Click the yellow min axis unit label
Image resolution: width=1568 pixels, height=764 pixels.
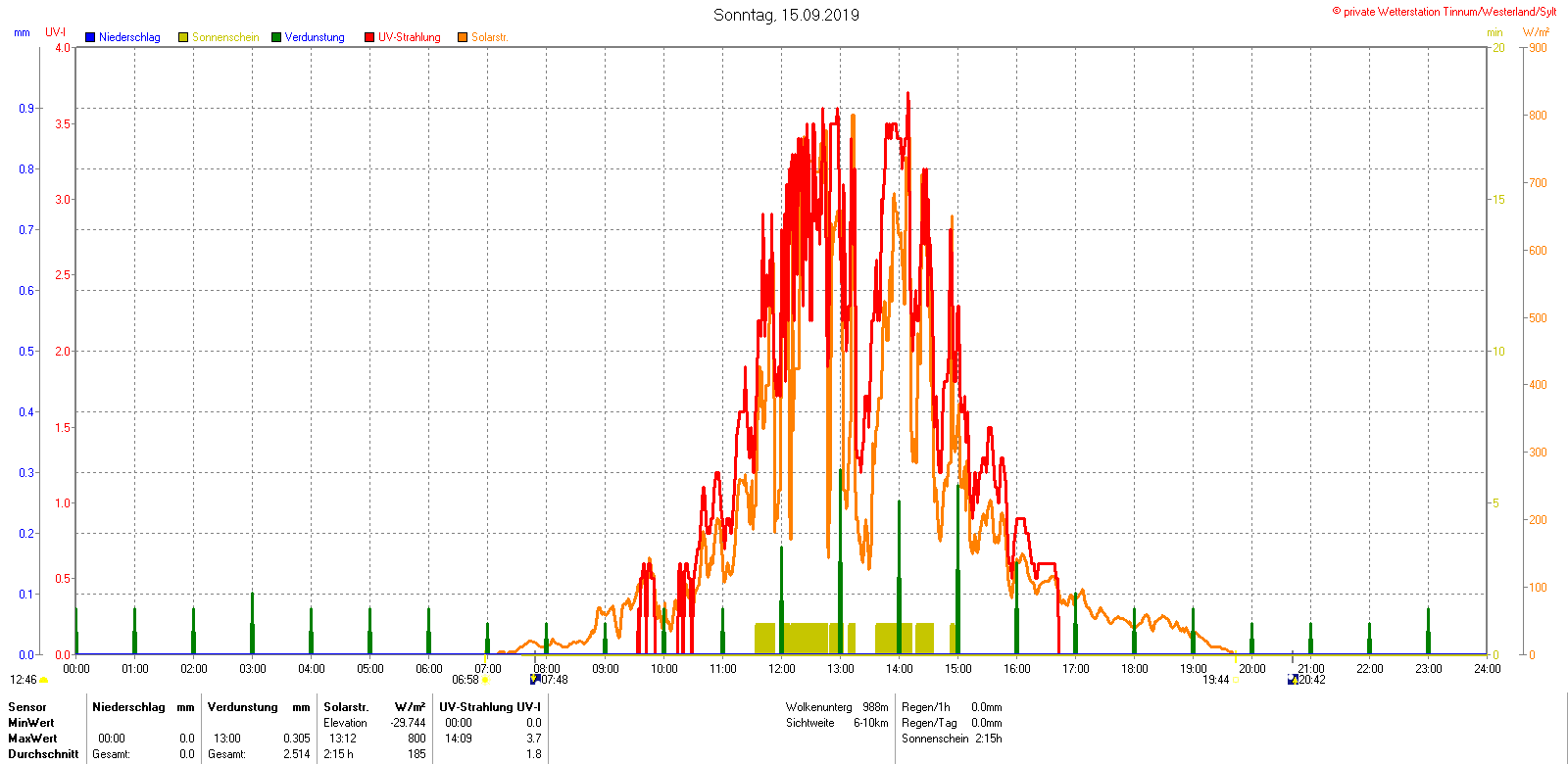pyautogui.click(x=1494, y=32)
